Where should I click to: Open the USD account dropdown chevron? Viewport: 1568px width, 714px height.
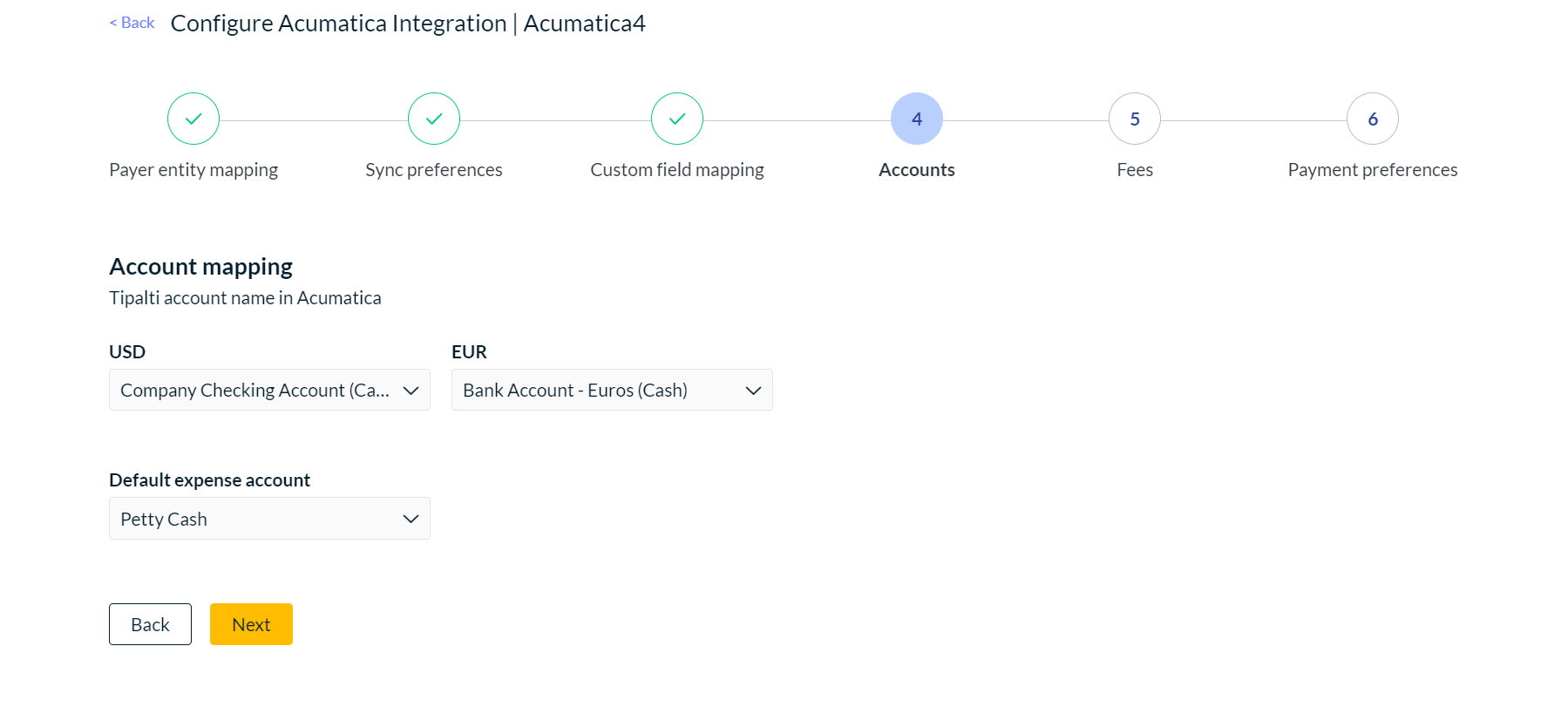click(411, 390)
